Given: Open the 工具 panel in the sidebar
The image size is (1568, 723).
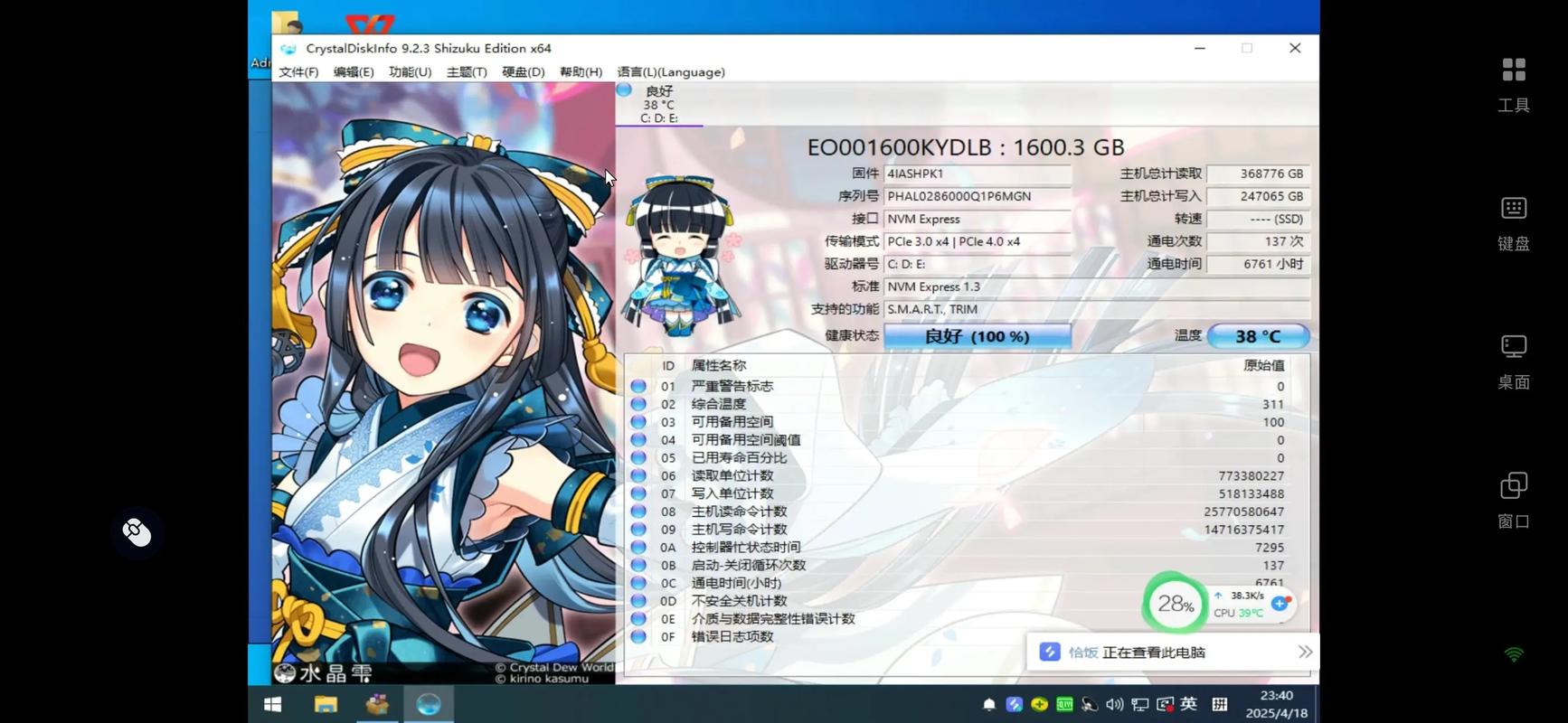Looking at the screenshot, I should pyautogui.click(x=1514, y=85).
